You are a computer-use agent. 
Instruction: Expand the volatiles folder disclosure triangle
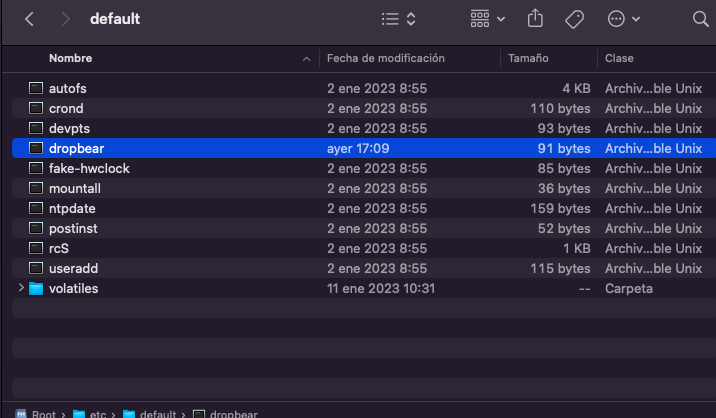pyautogui.click(x=21, y=288)
